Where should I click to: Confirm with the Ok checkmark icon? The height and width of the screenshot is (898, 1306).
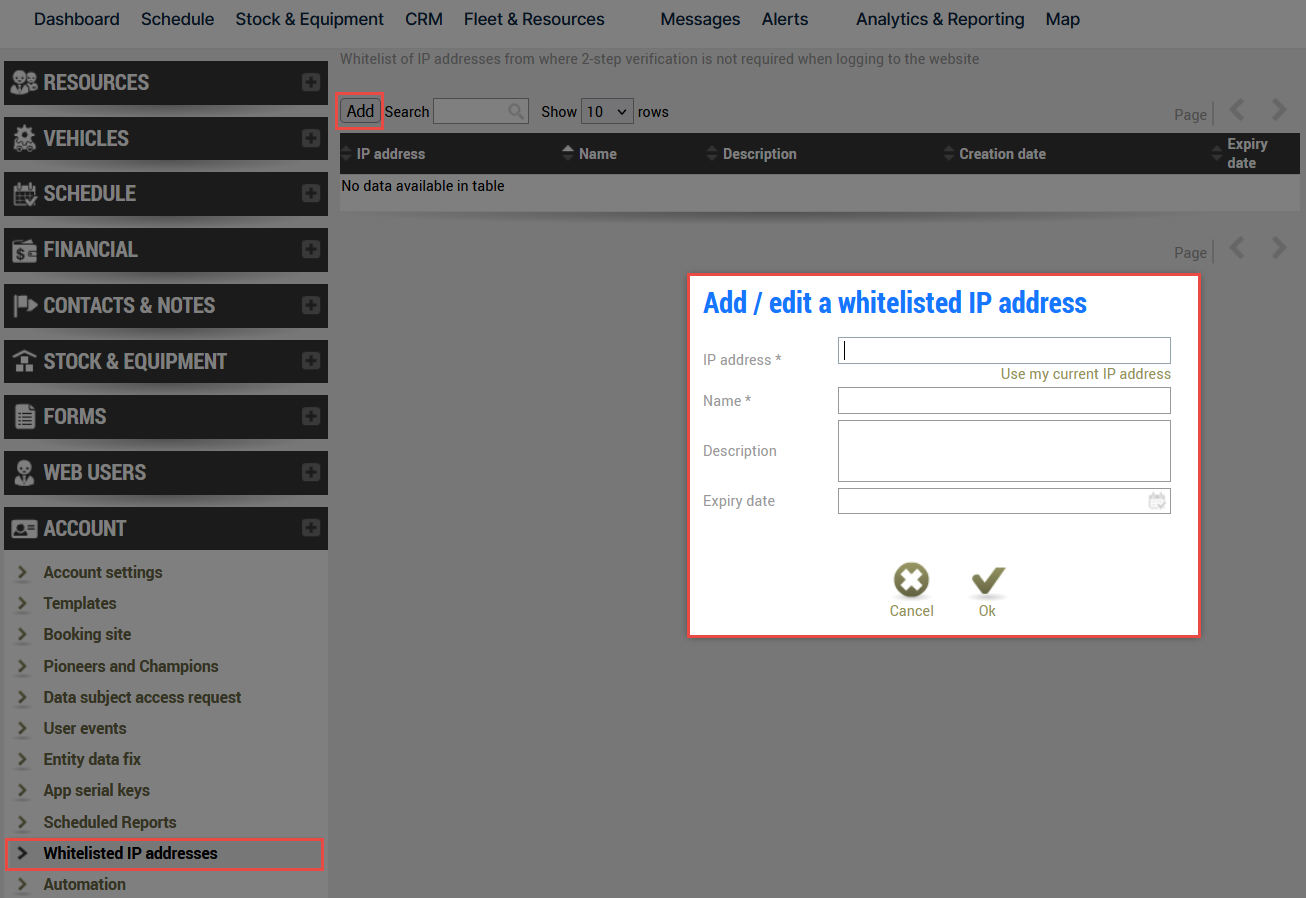pyautogui.click(x=987, y=580)
